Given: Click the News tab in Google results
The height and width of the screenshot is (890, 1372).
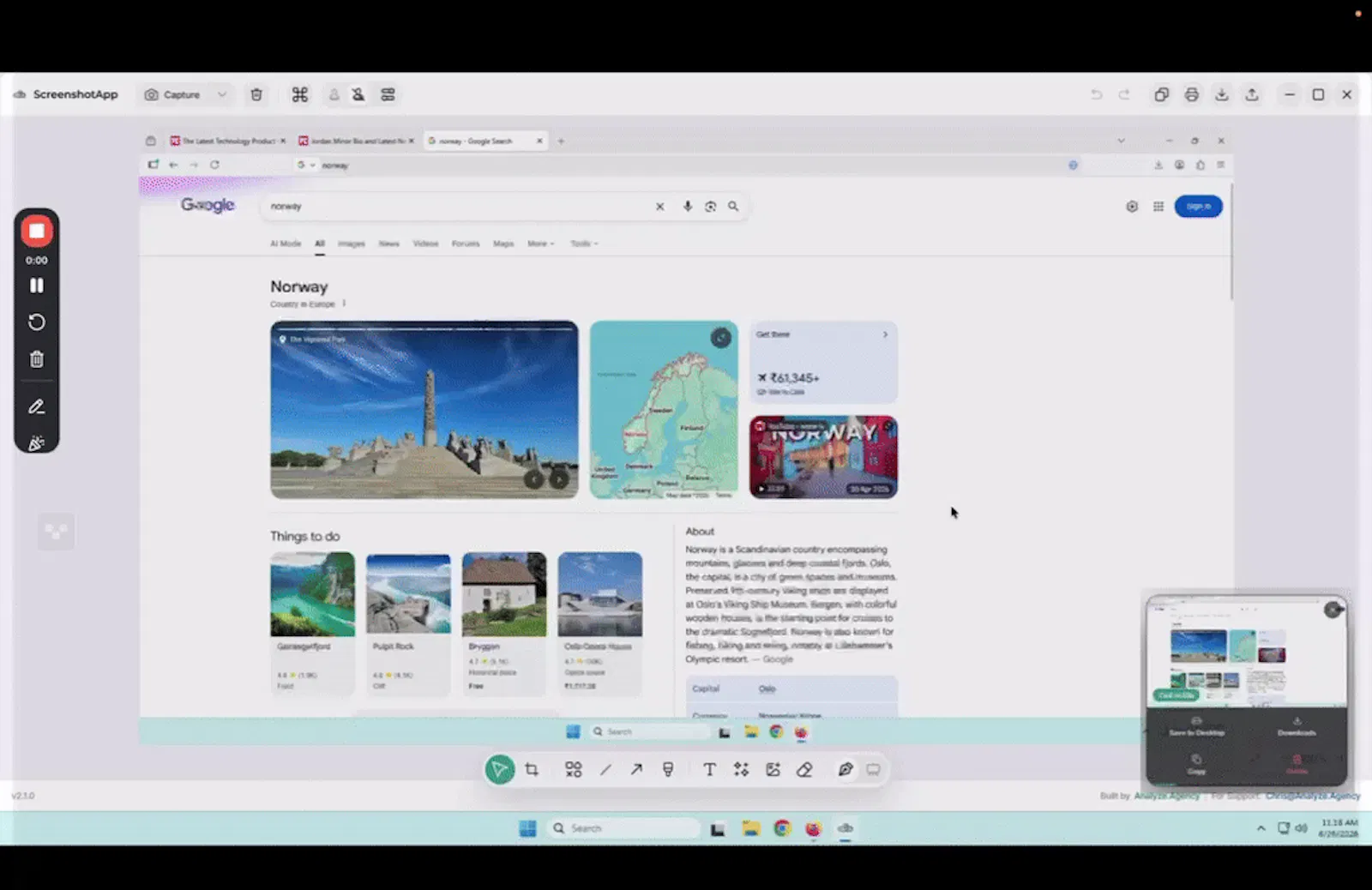Looking at the screenshot, I should (389, 244).
